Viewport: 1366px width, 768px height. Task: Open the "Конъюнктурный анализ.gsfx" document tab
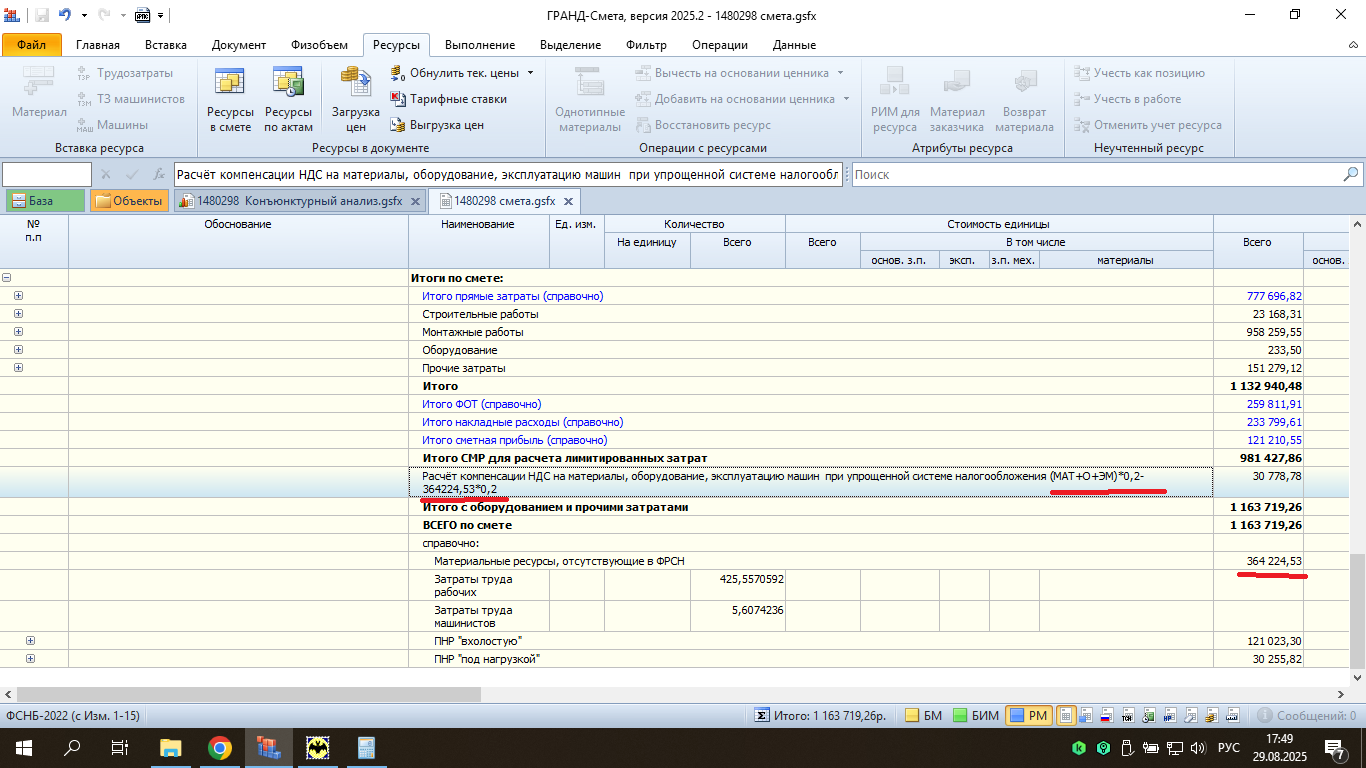[299, 201]
